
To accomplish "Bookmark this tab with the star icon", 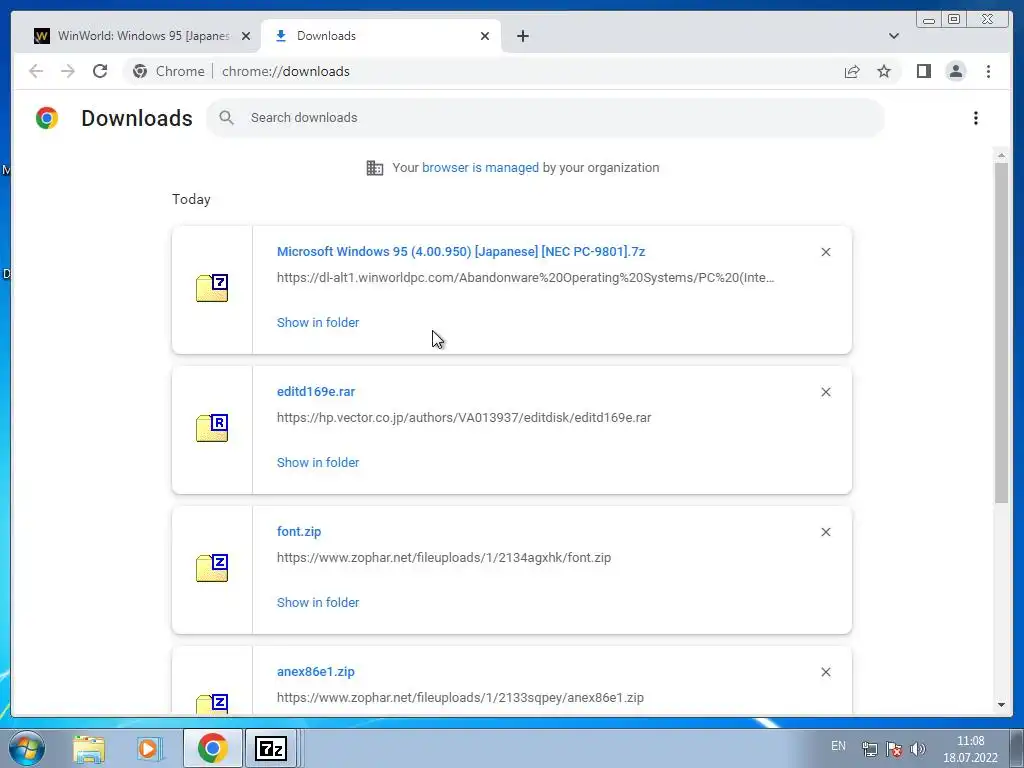I will (884, 71).
